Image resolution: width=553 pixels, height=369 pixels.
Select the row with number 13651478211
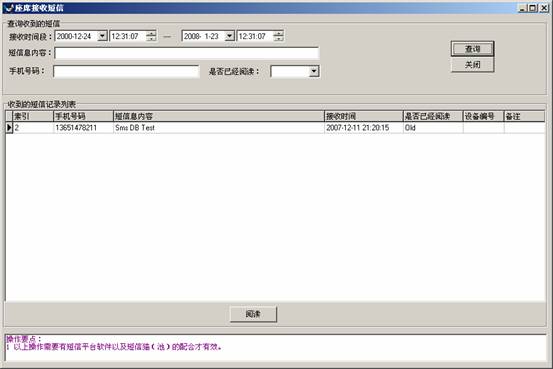275,128
